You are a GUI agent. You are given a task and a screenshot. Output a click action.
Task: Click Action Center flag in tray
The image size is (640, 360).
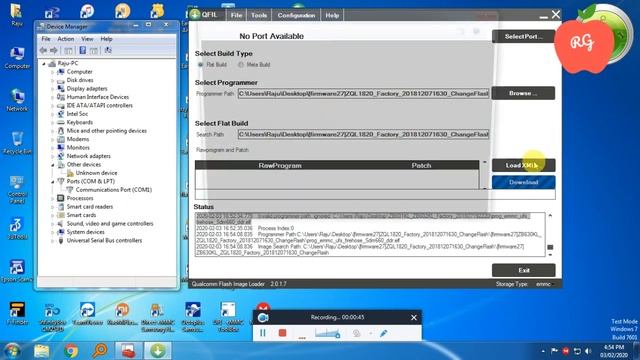pyautogui.click(x=554, y=351)
